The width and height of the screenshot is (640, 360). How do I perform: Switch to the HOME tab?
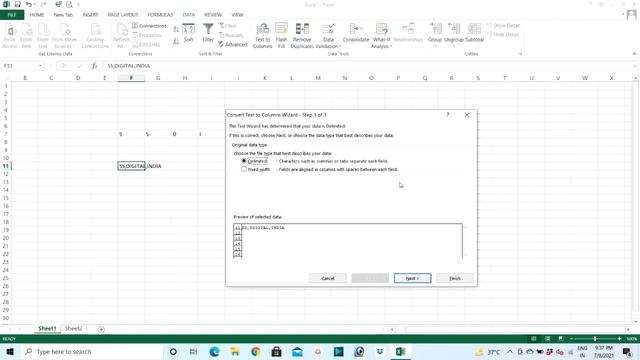37,15
